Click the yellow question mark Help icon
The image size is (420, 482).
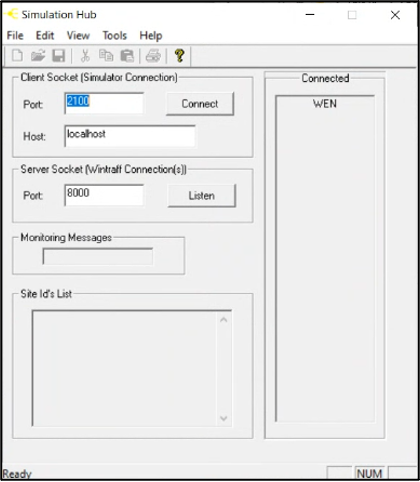[x=179, y=55]
